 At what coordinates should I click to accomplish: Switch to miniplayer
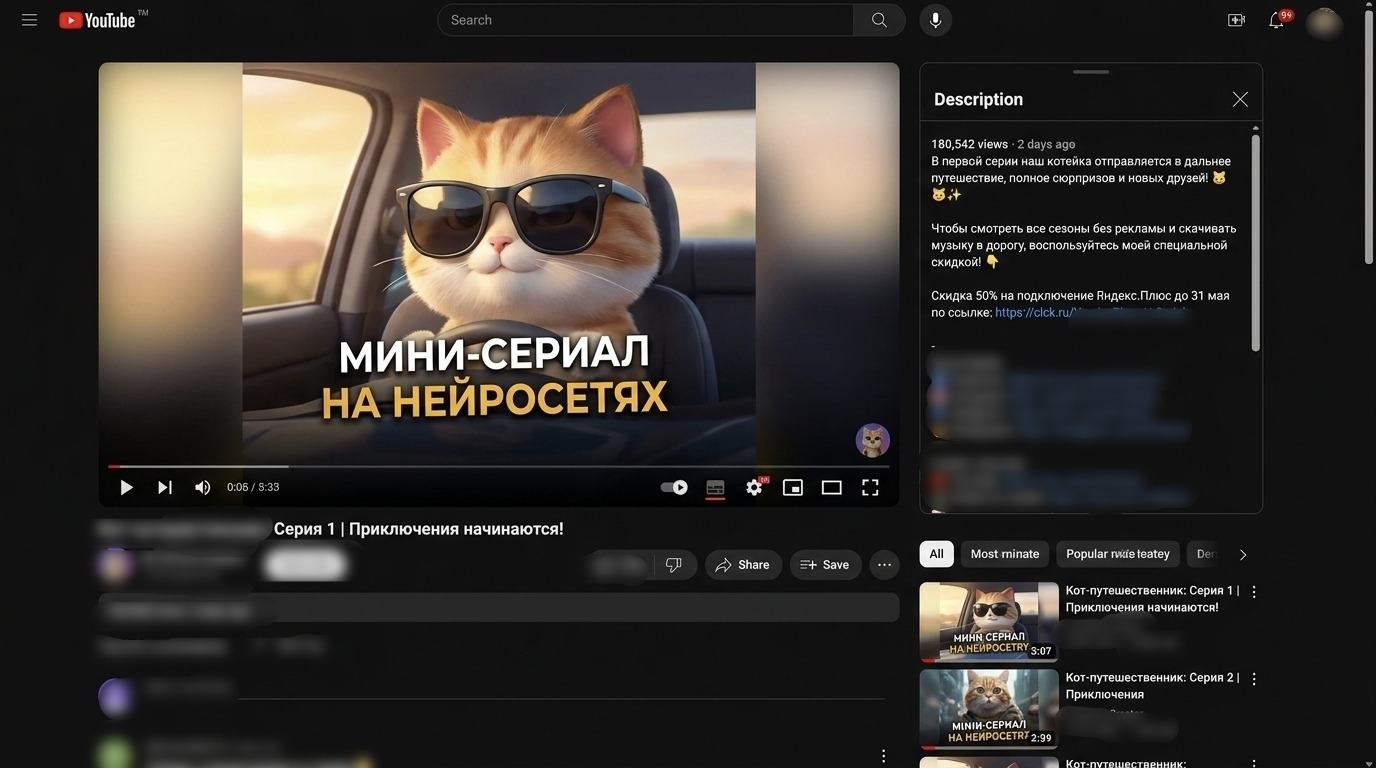[793, 487]
